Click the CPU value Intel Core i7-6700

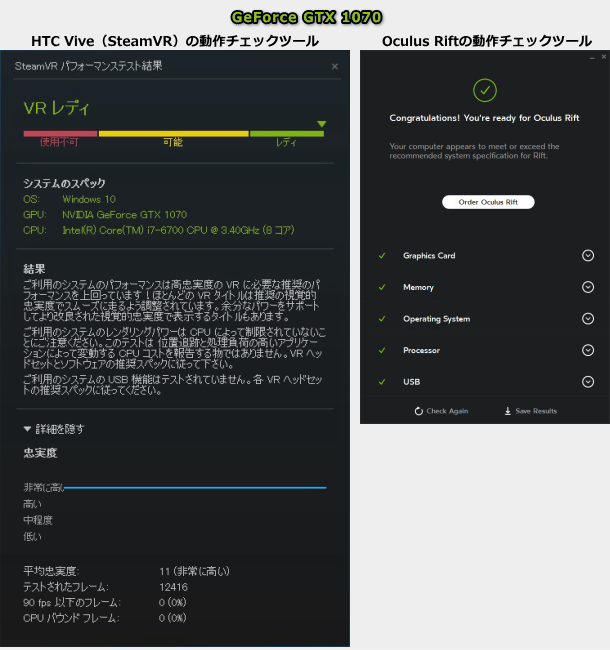coord(178,230)
